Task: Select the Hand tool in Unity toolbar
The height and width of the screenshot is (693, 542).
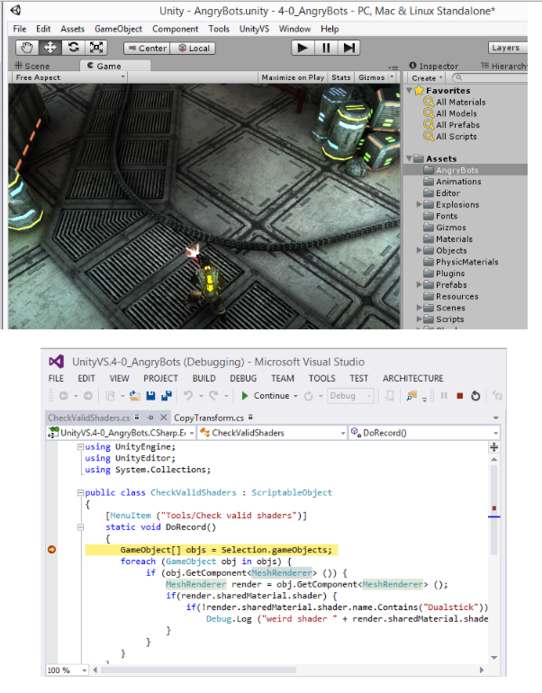Action: pos(27,47)
